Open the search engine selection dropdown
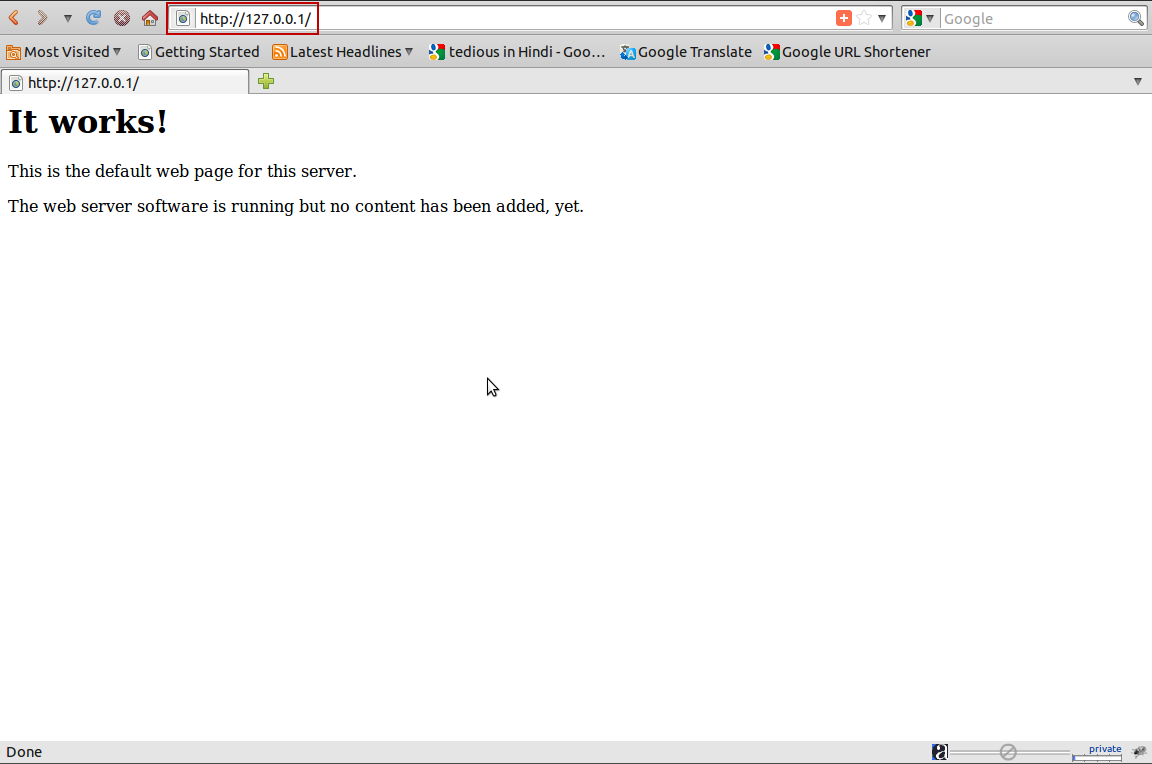This screenshot has height=764, width=1152. 929,17
